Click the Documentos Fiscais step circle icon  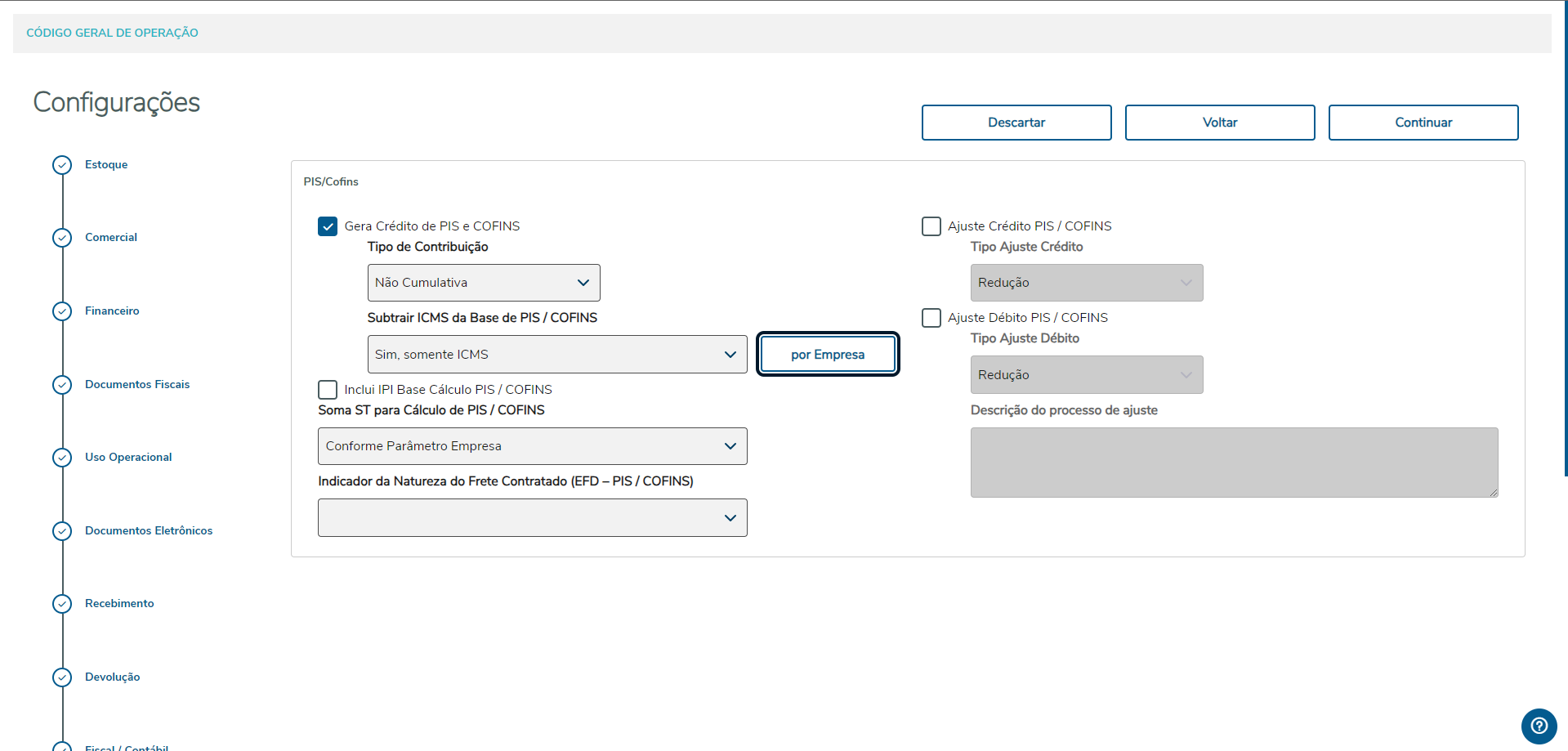[x=62, y=385]
